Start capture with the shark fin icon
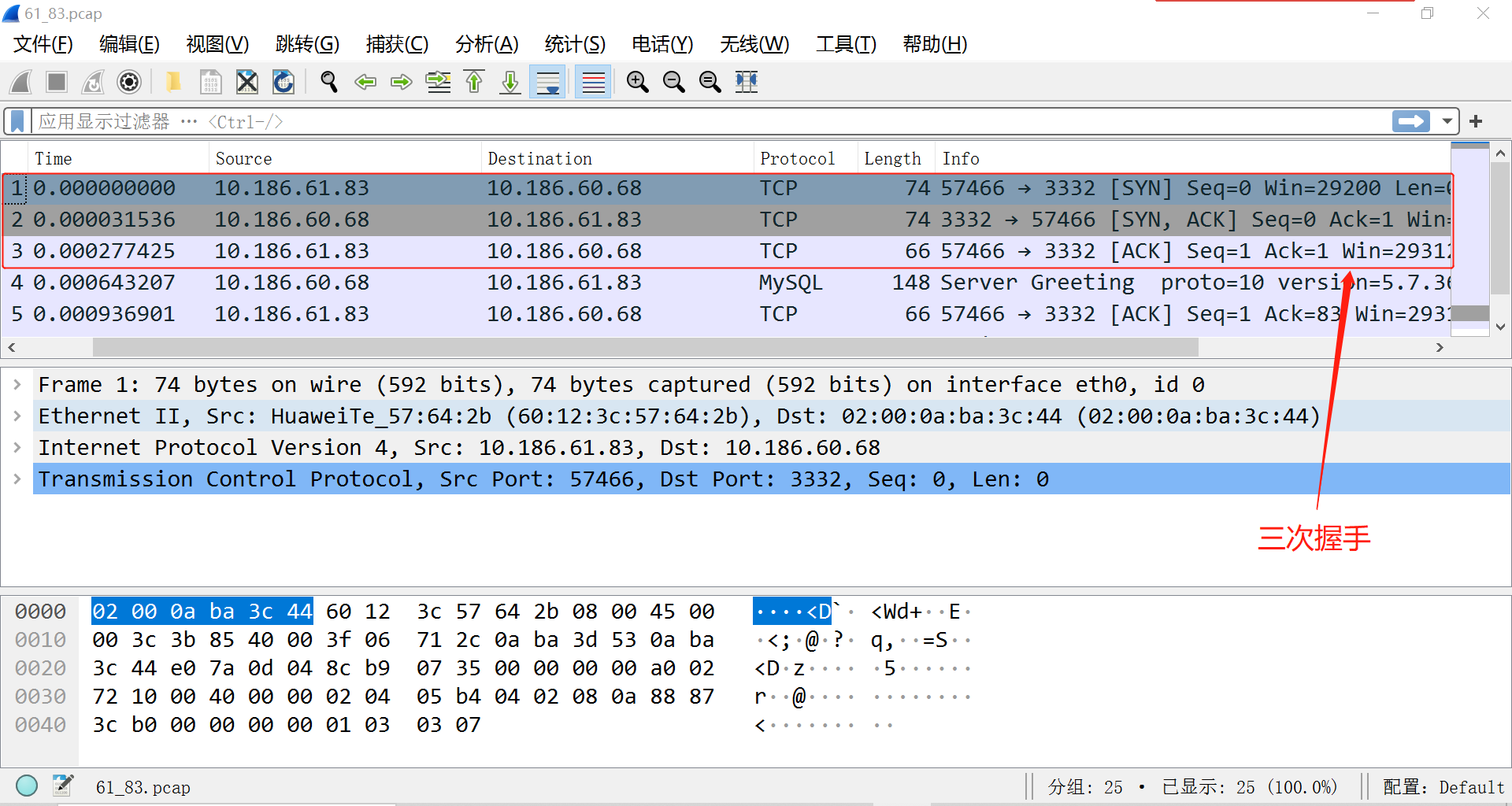This screenshot has width=1512, height=806. point(21,82)
